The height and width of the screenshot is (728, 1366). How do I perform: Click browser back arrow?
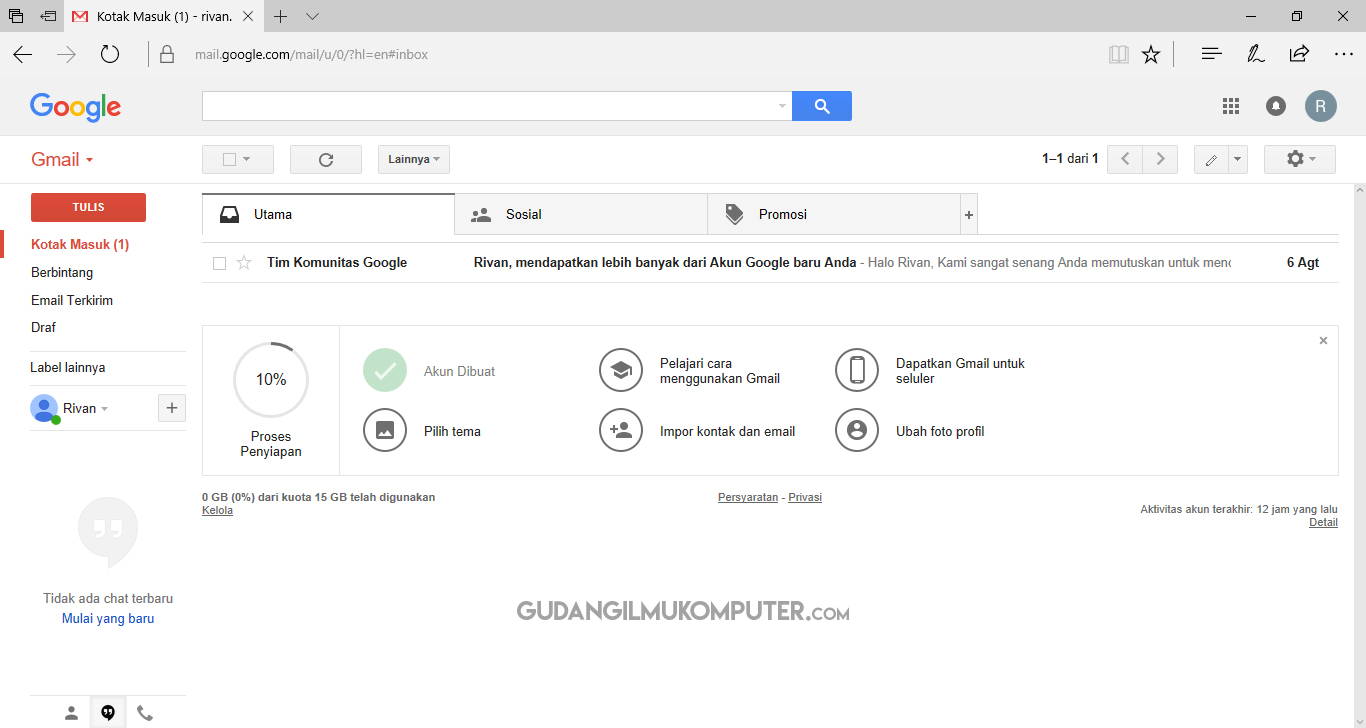click(x=23, y=54)
